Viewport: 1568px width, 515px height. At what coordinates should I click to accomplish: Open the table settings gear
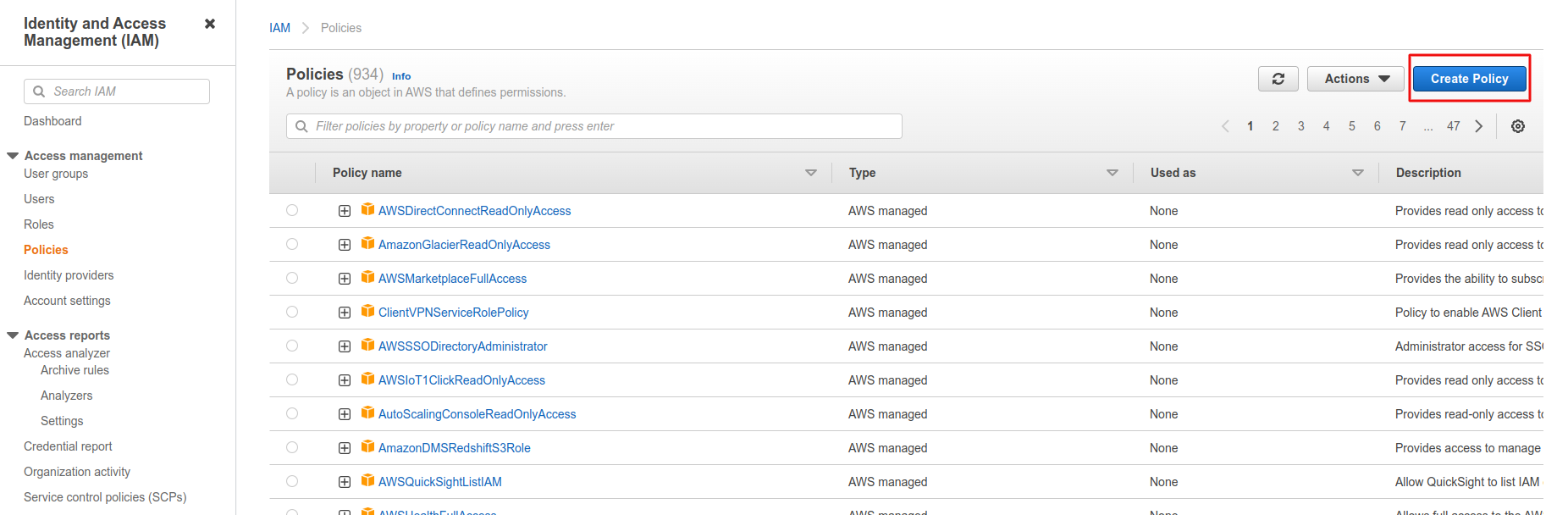[x=1518, y=126]
